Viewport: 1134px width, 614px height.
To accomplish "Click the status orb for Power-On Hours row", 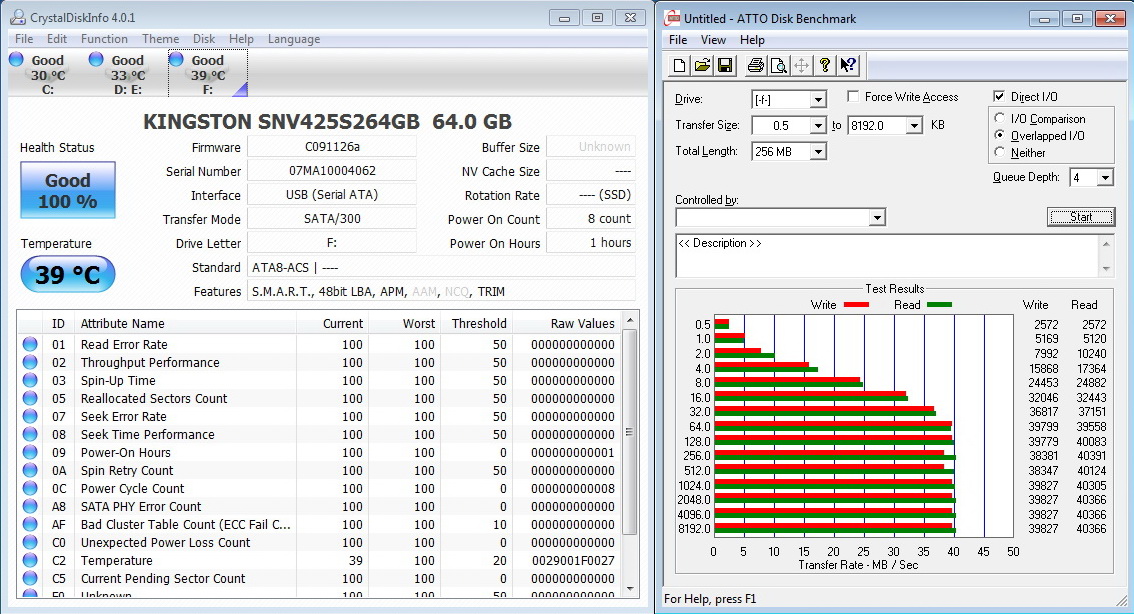I will (30, 453).
